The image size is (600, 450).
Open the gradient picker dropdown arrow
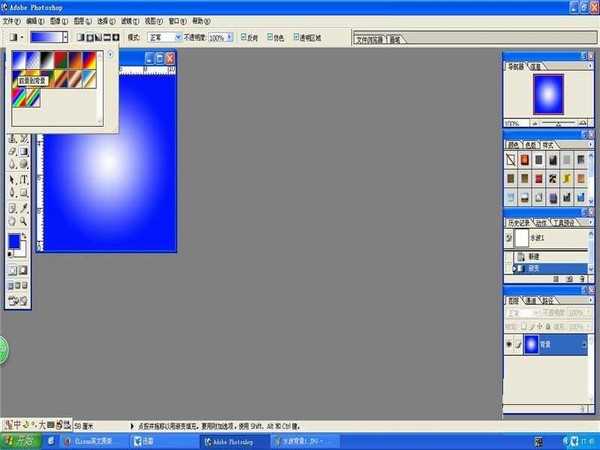(66, 37)
